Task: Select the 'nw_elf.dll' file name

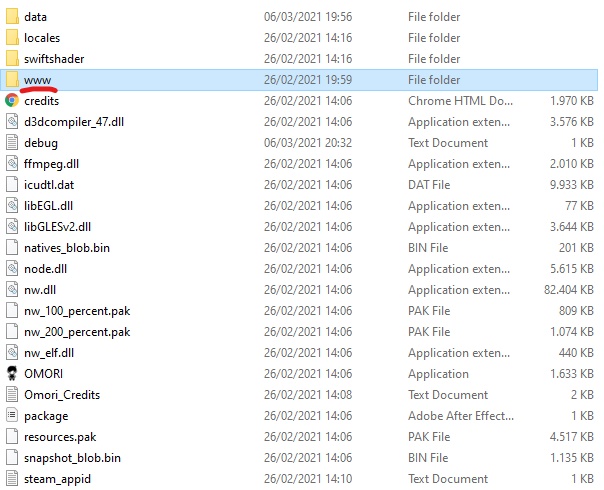Action: [x=49, y=353]
